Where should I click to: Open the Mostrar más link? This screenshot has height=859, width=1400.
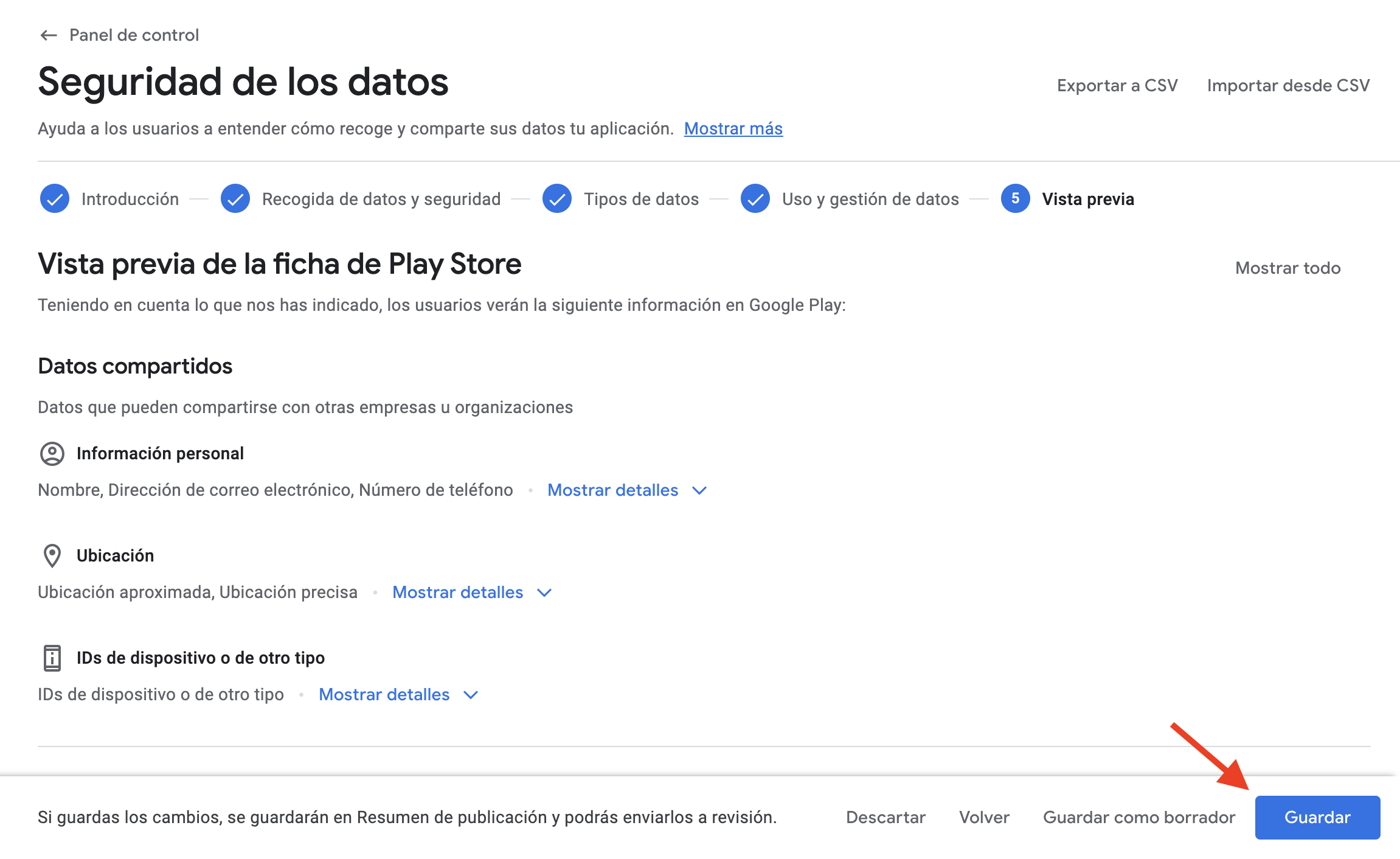pyautogui.click(x=733, y=128)
